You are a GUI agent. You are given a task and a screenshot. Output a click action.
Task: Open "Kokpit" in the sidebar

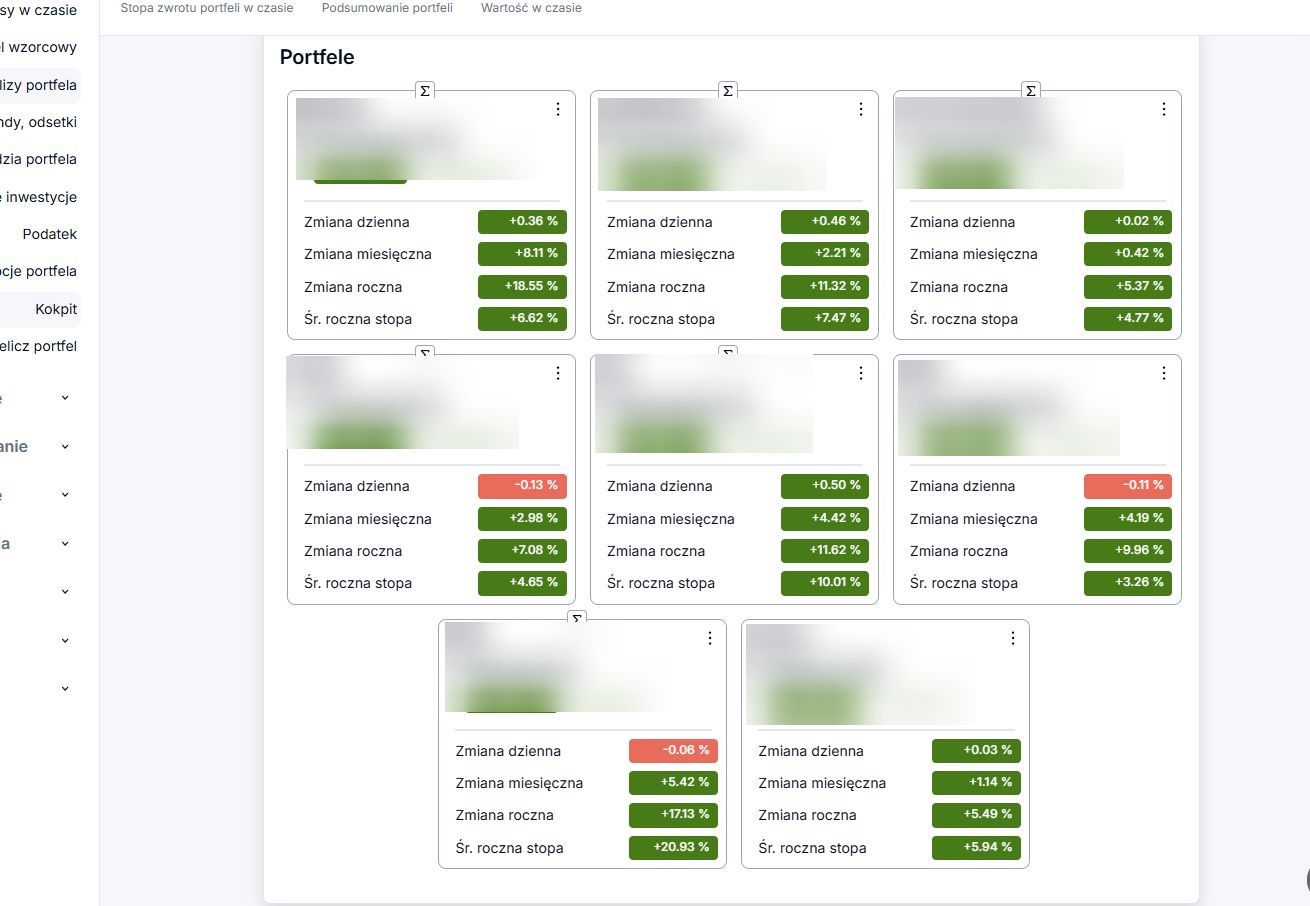56,309
